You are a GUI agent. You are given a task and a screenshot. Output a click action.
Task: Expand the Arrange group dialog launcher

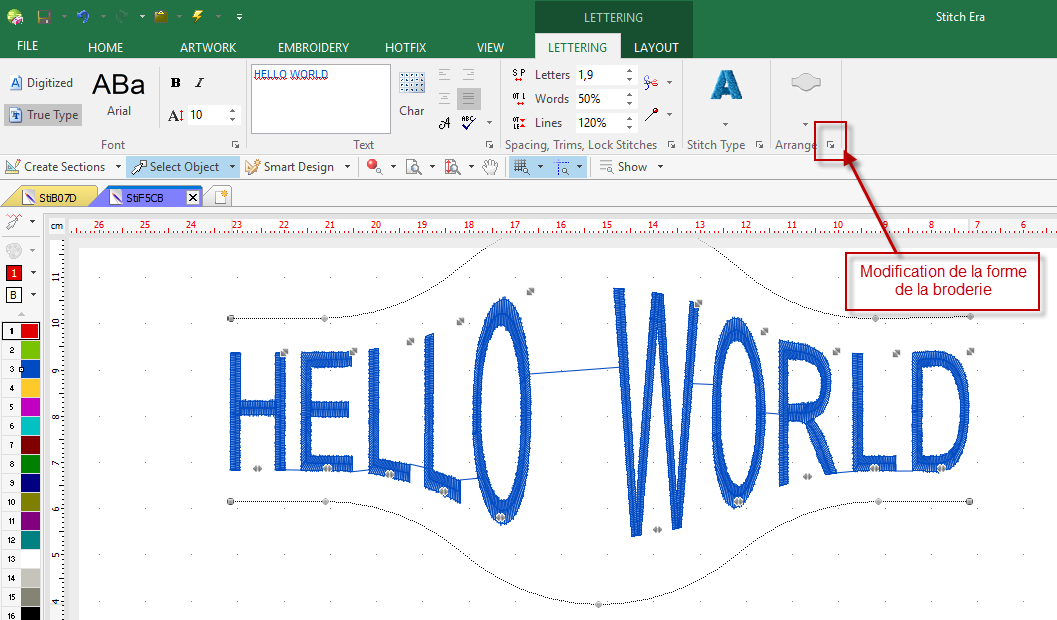[830, 145]
